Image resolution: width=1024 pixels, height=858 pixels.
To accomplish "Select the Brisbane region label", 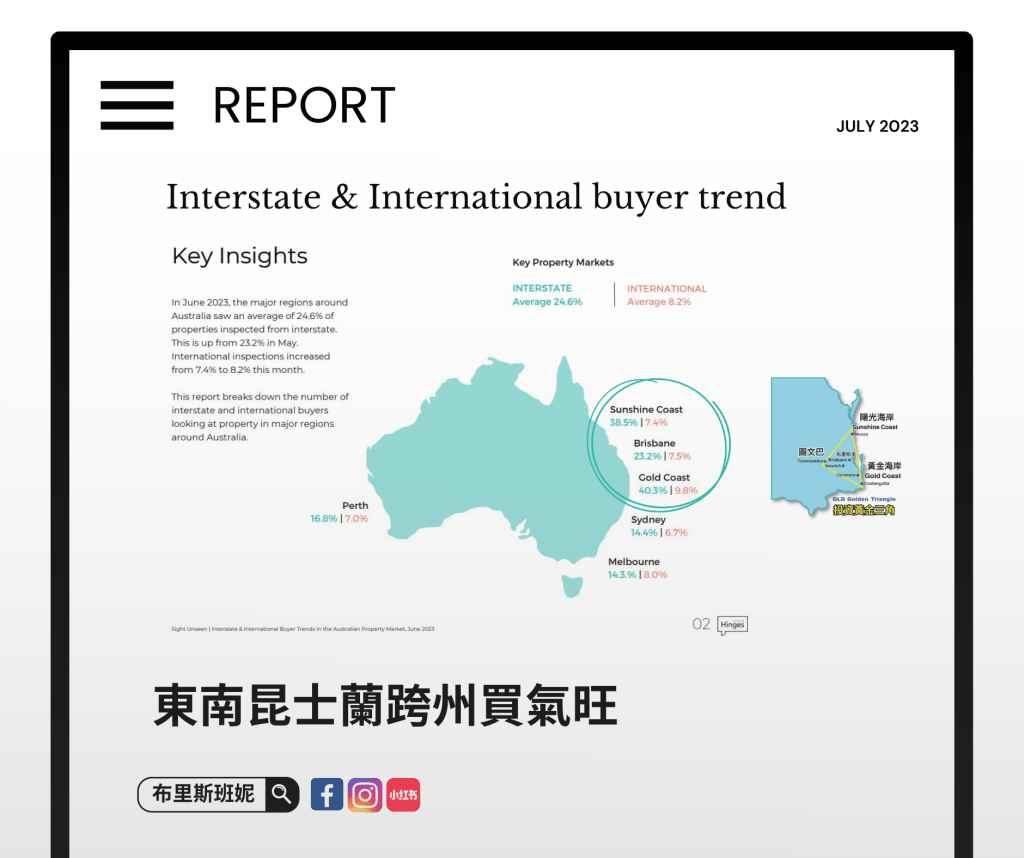I will [x=654, y=443].
